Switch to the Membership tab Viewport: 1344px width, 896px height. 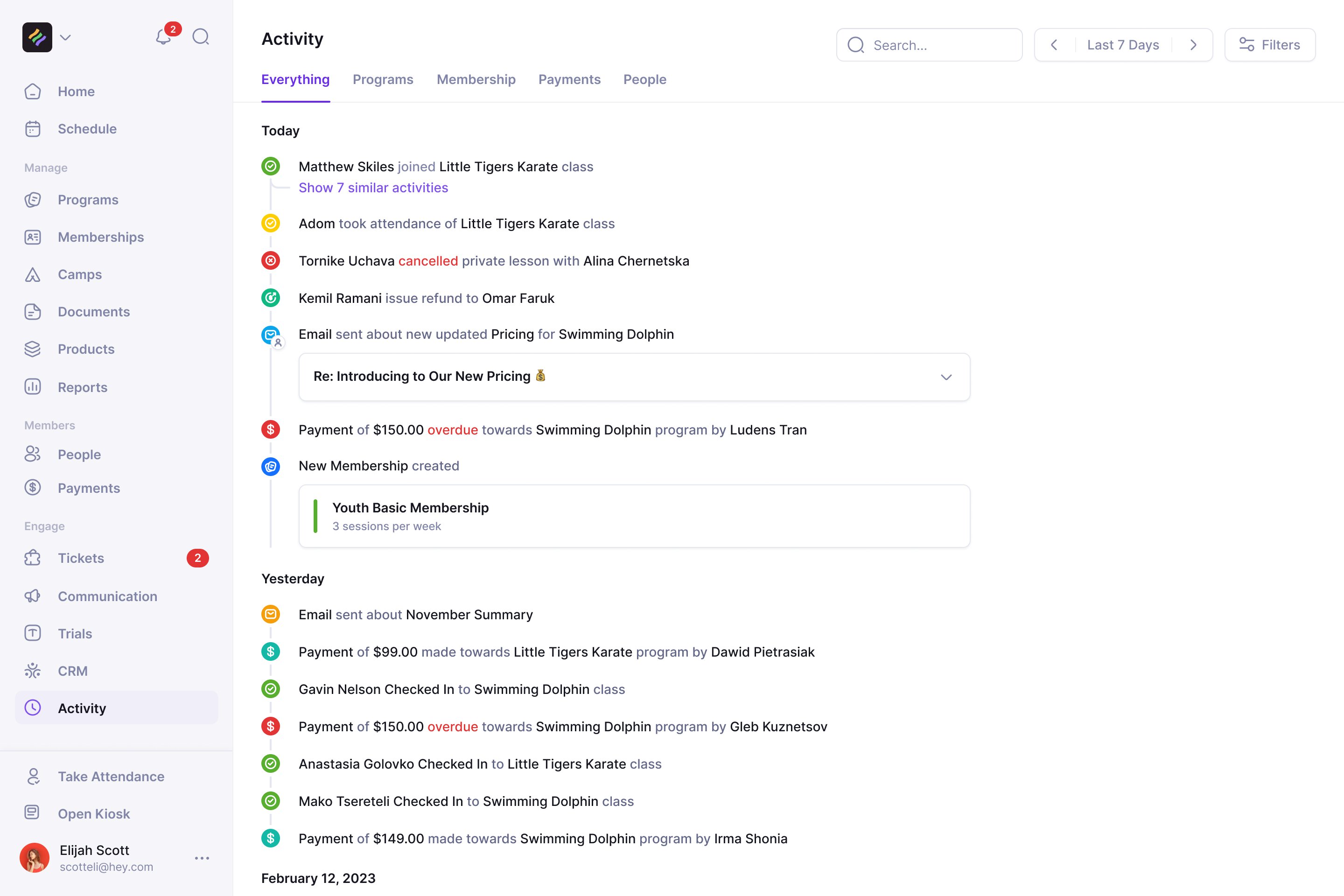pyautogui.click(x=476, y=80)
